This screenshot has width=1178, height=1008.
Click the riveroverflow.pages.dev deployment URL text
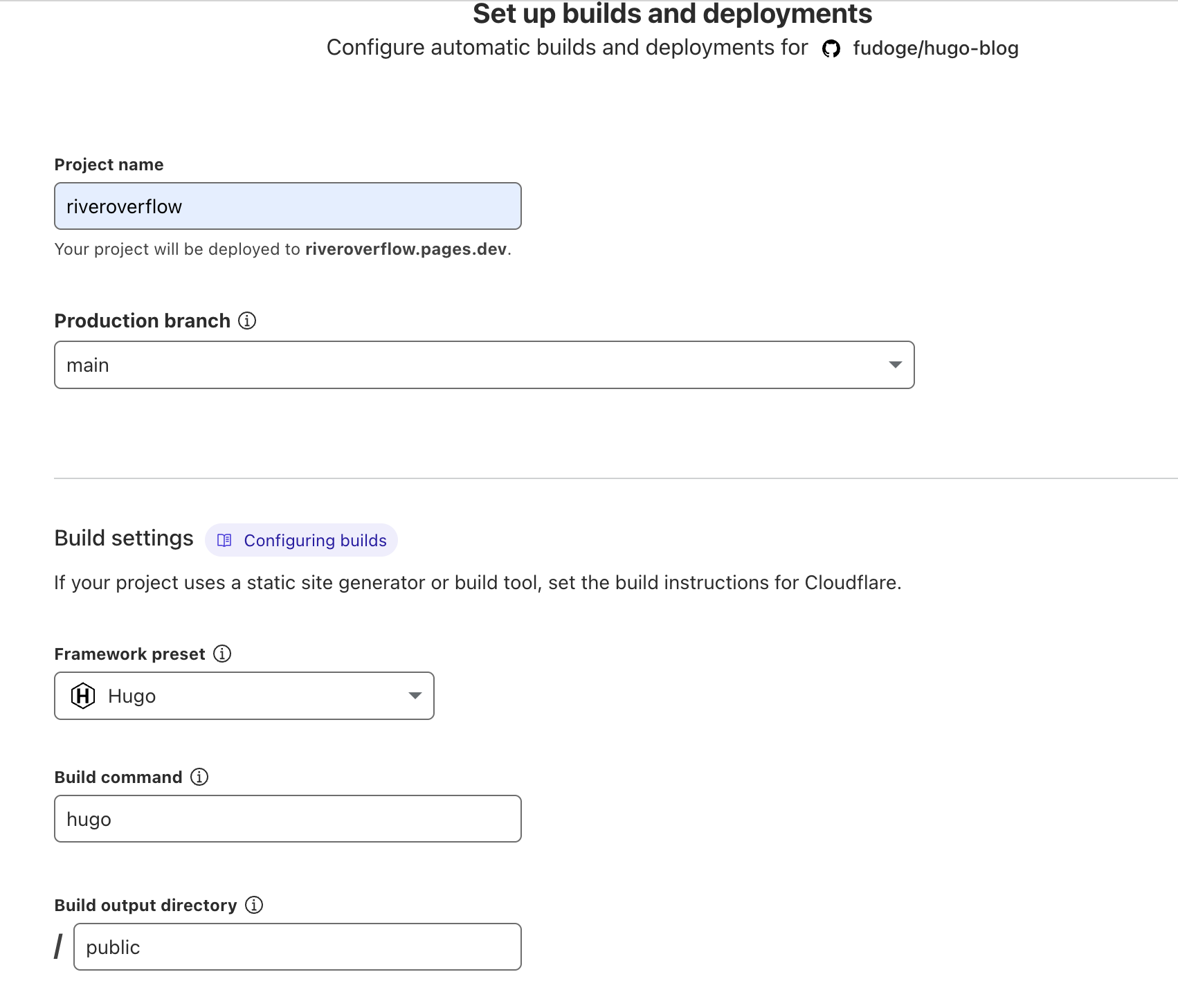pos(406,249)
